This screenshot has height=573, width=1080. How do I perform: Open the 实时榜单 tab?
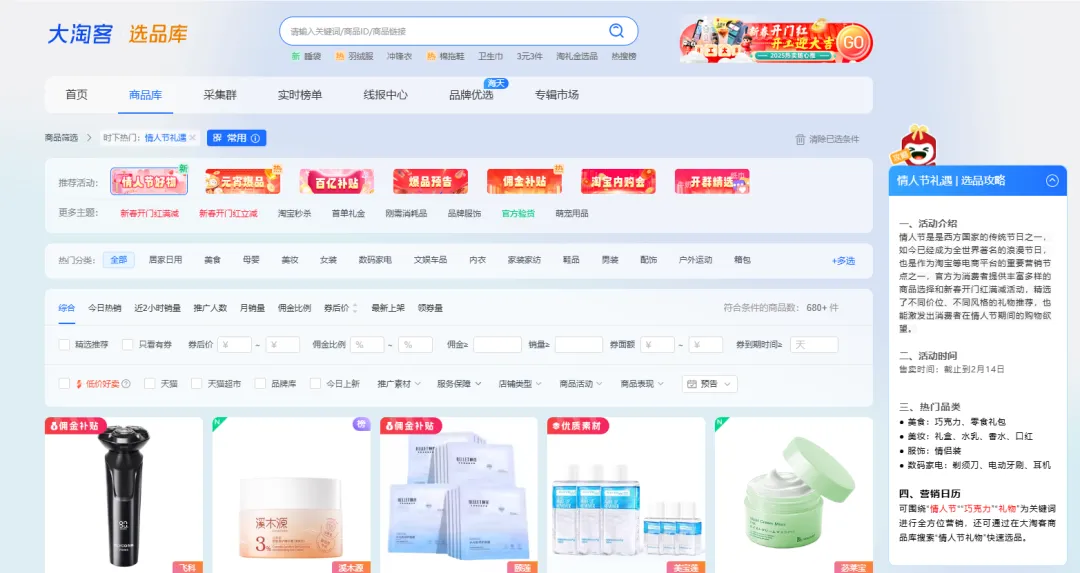tap(300, 94)
